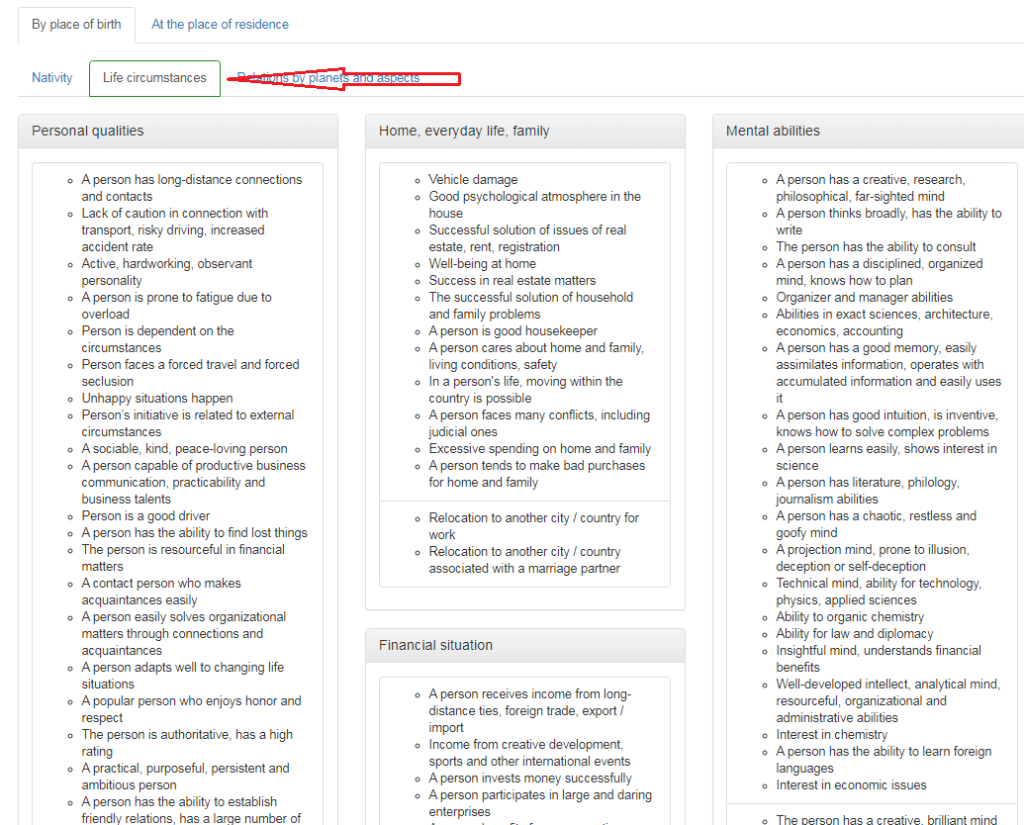Image resolution: width=1024 pixels, height=825 pixels.
Task: Click 'Success in real estate matters' item
Action: (x=512, y=281)
